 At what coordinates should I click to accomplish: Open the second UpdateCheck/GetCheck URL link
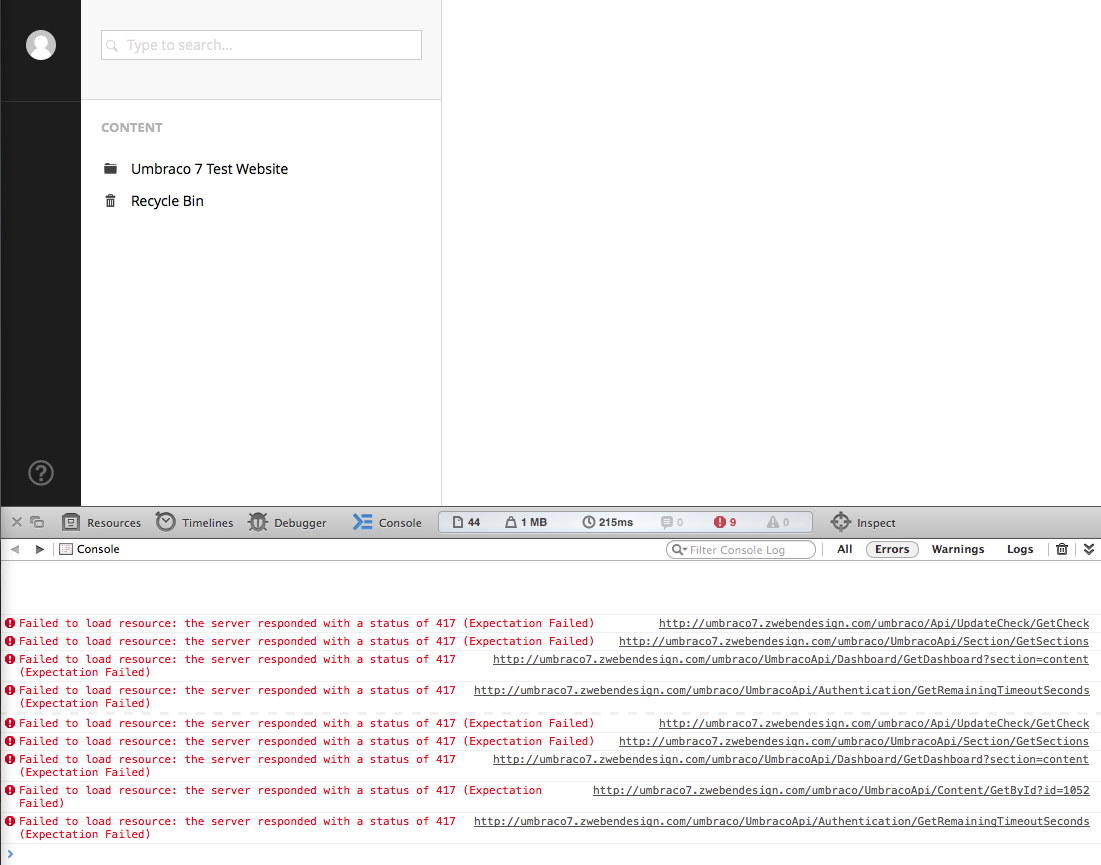pyautogui.click(x=874, y=723)
